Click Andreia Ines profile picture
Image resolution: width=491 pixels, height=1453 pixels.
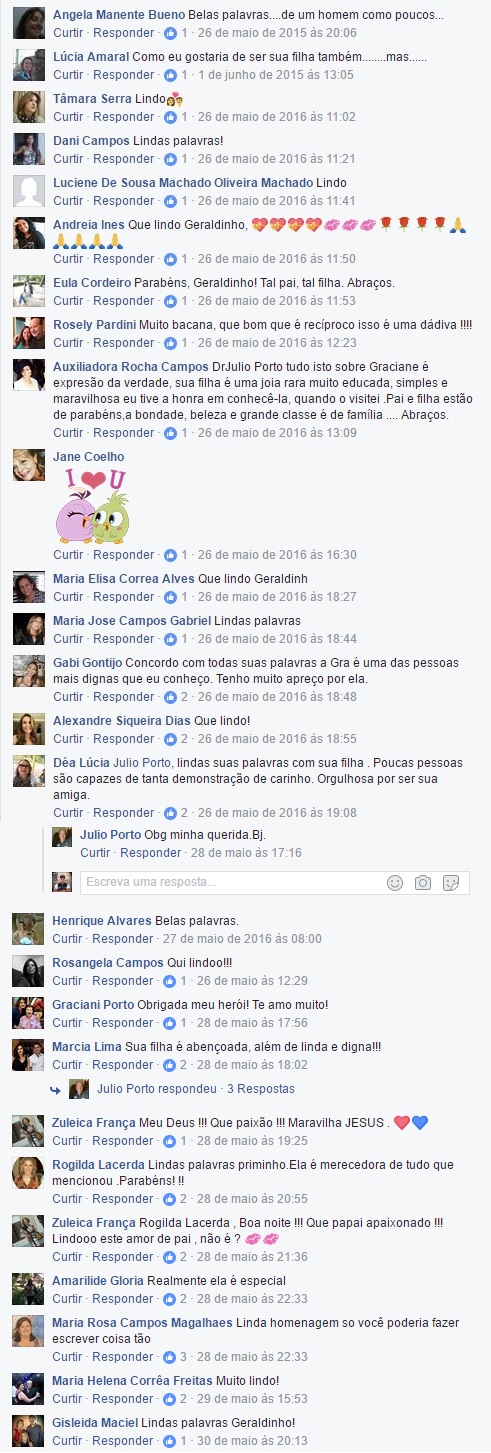pos(27,233)
